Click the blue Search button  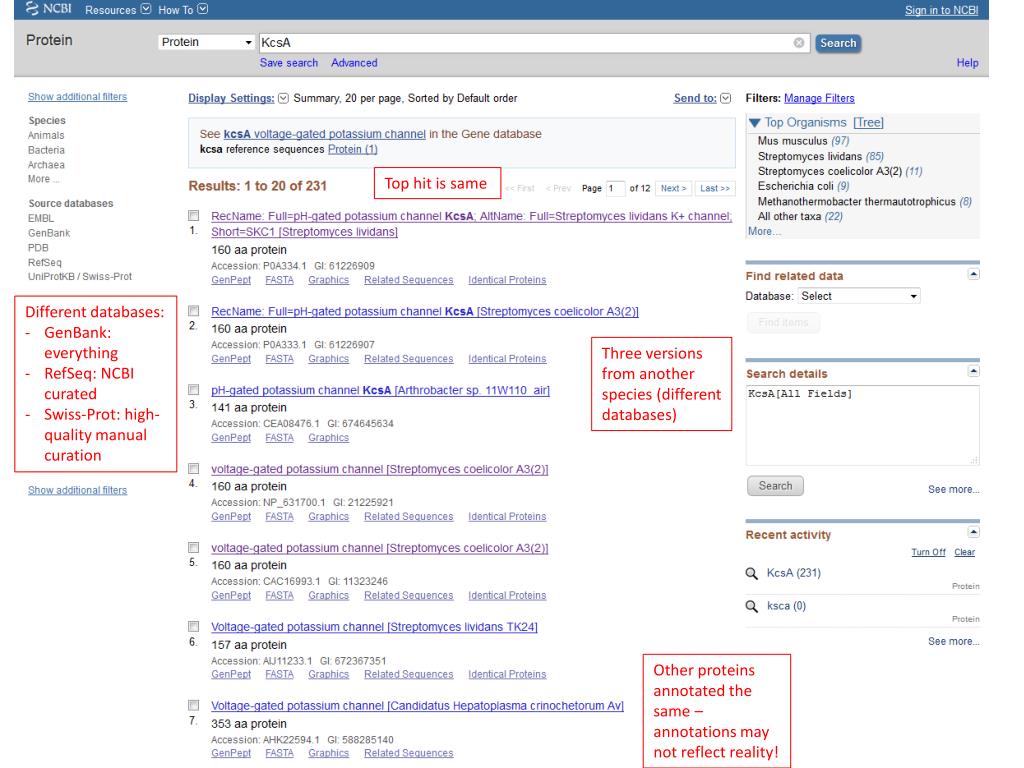(838, 43)
